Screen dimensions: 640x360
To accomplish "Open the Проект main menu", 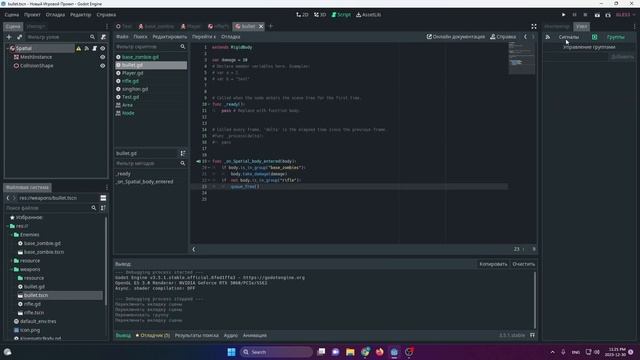I will pyautogui.click(x=32, y=15).
